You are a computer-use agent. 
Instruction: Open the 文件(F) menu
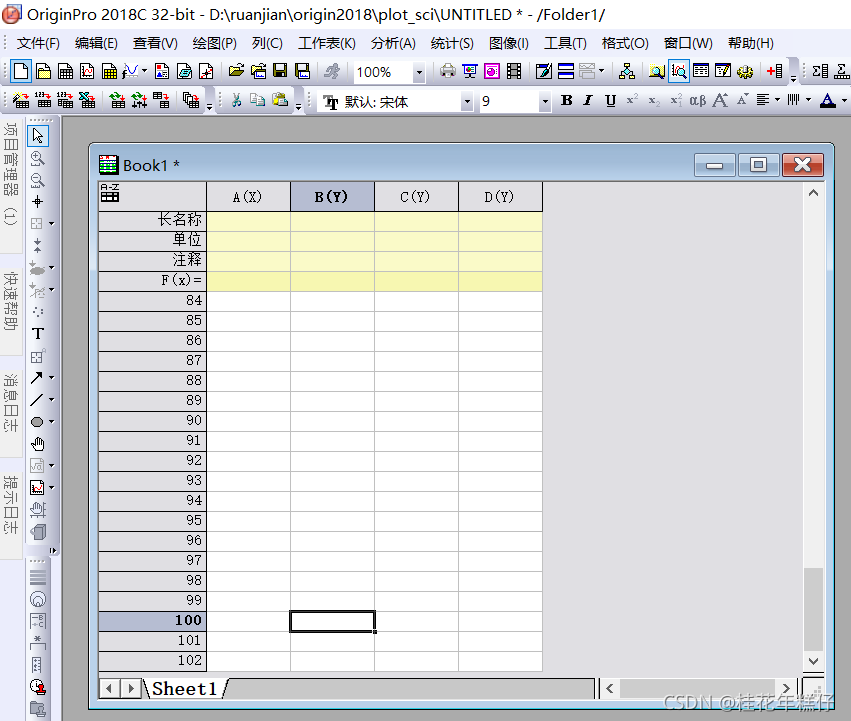(38, 43)
